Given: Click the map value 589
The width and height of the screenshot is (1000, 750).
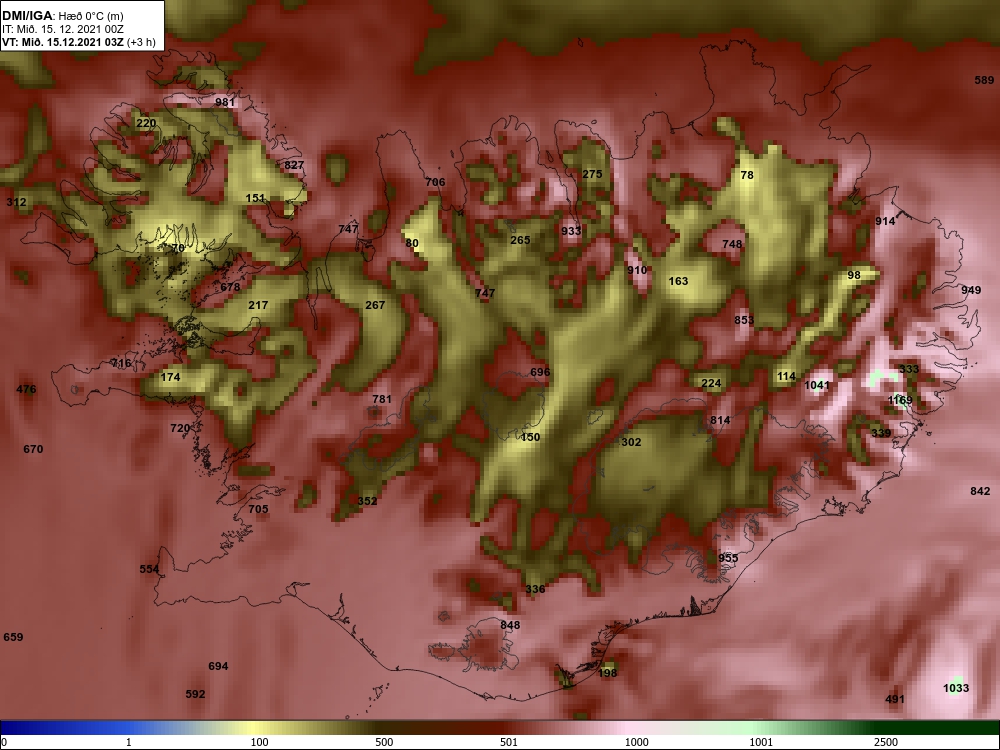Looking at the screenshot, I should [x=984, y=80].
